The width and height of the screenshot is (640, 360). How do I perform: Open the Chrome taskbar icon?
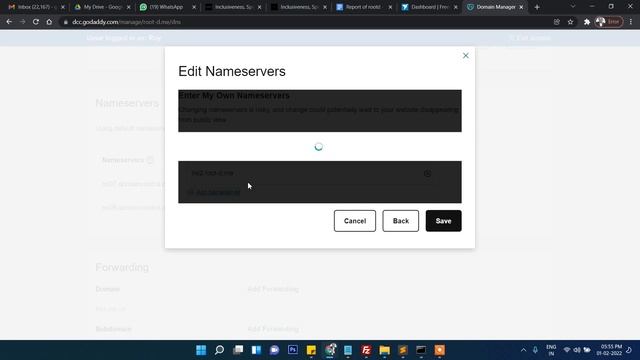coord(330,350)
